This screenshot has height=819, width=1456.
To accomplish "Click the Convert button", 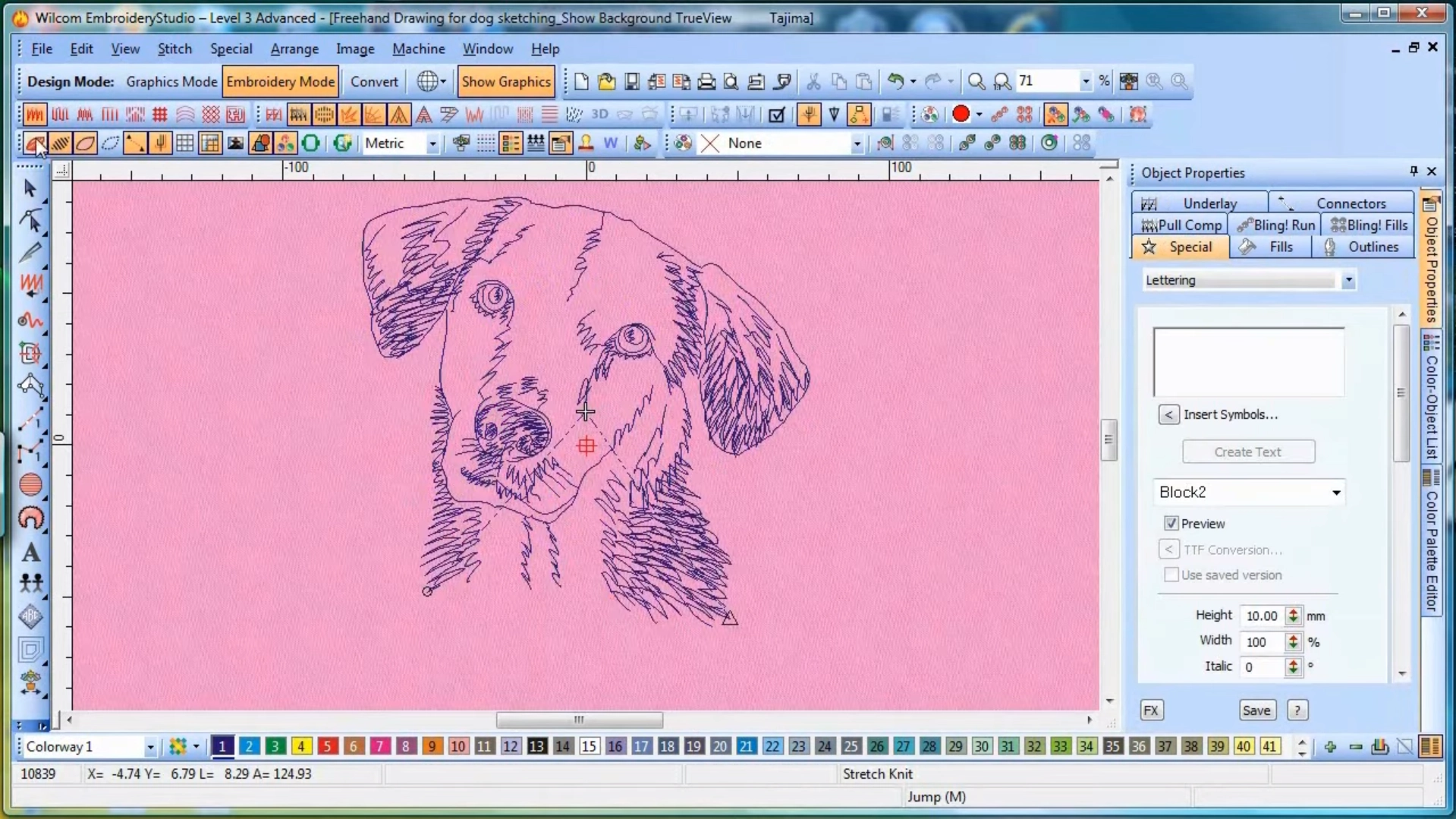I will tap(373, 81).
